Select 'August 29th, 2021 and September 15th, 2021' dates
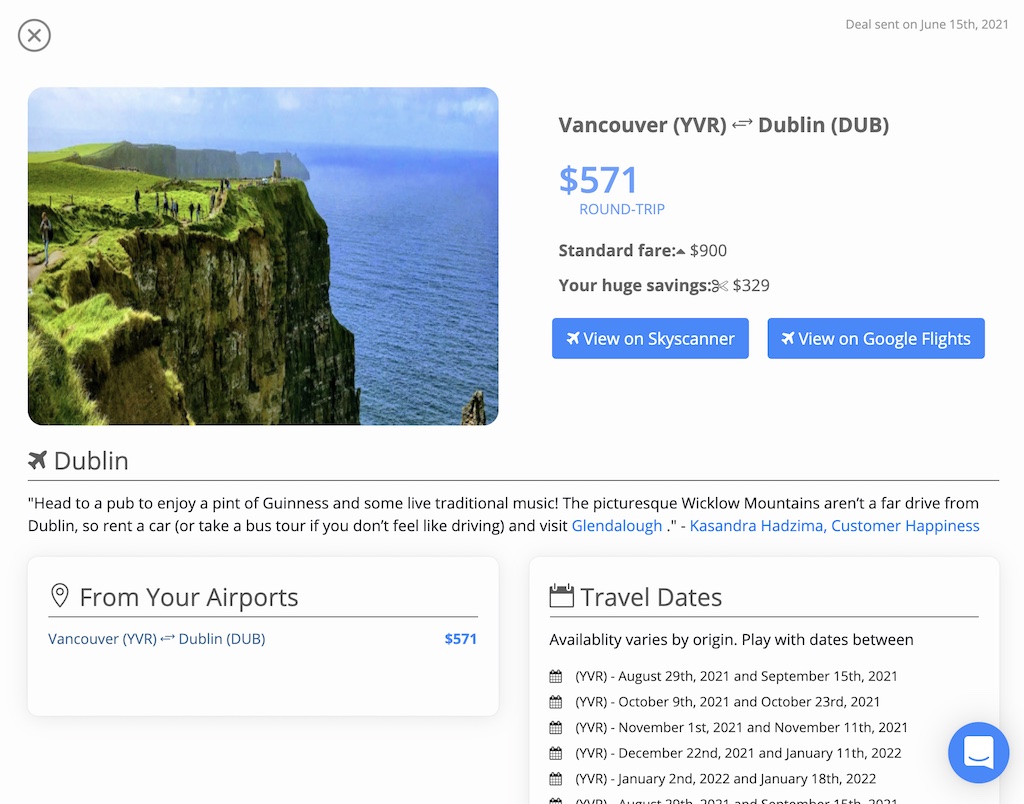 tap(758, 676)
